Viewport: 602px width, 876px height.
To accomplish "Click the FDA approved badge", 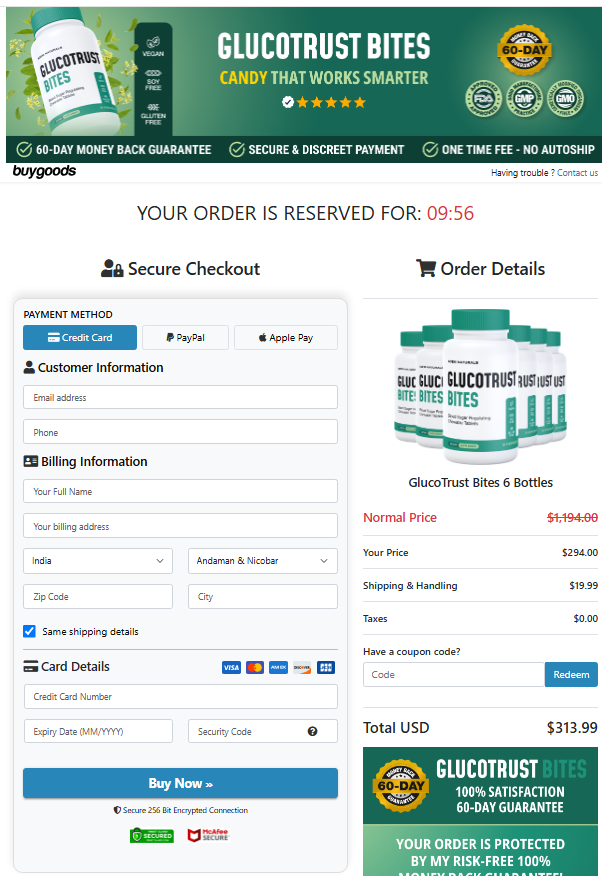I will (x=482, y=98).
